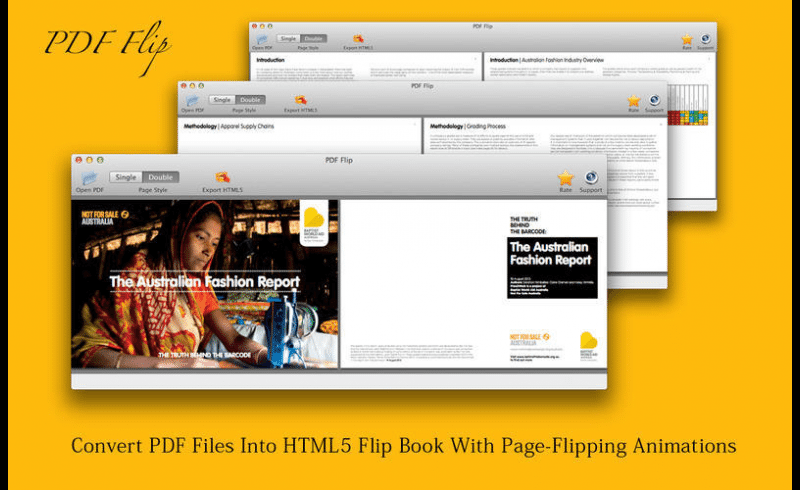This screenshot has width=800, height=490.
Task: Click Rate star in the middle window
Action: pyautogui.click(x=634, y=100)
